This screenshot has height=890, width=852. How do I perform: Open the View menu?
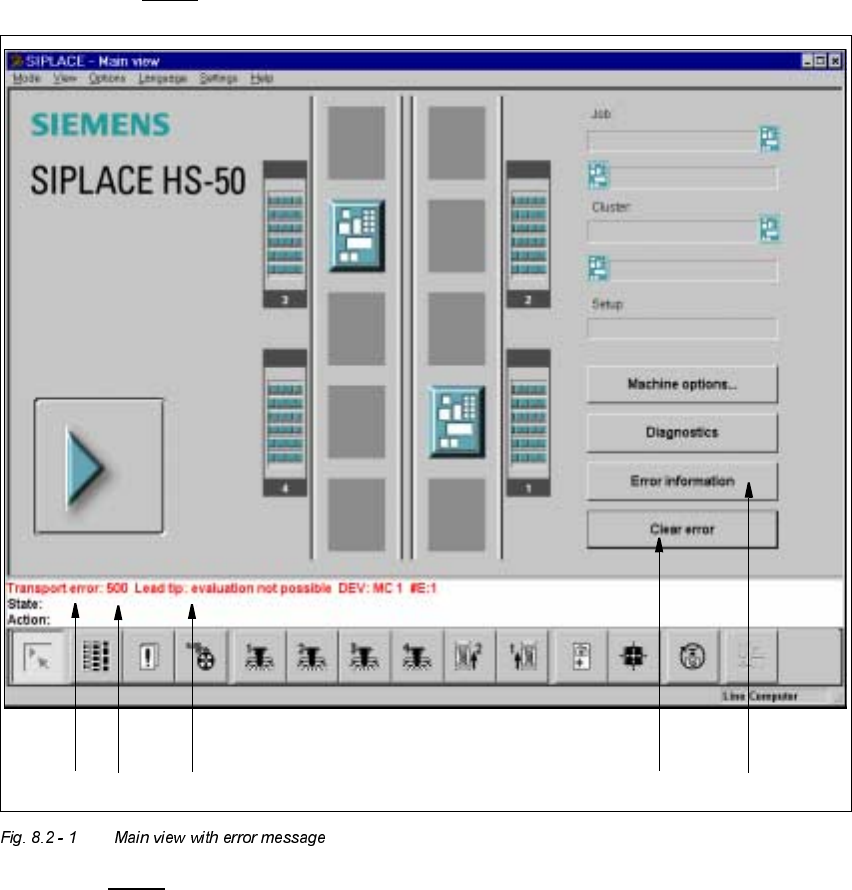(65, 78)
